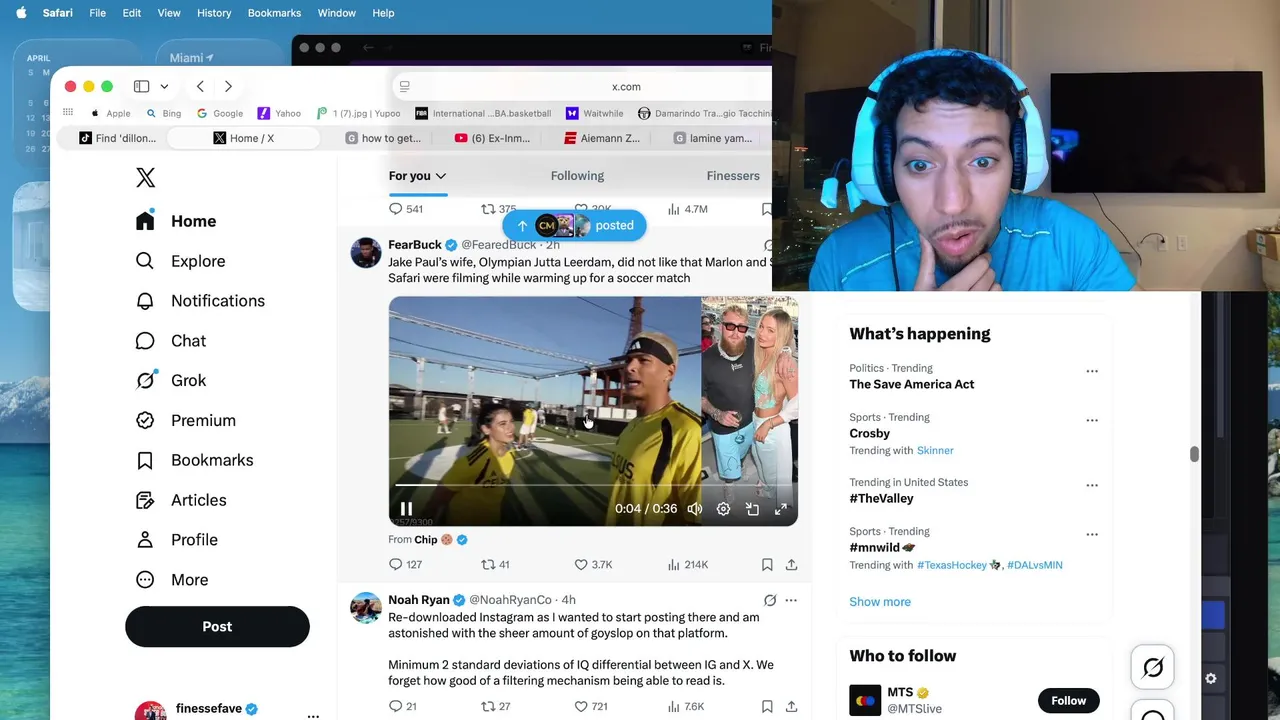The image size is (1280, 720).
Task: Click the X logo in sidebar
Action: pos(145,177)
